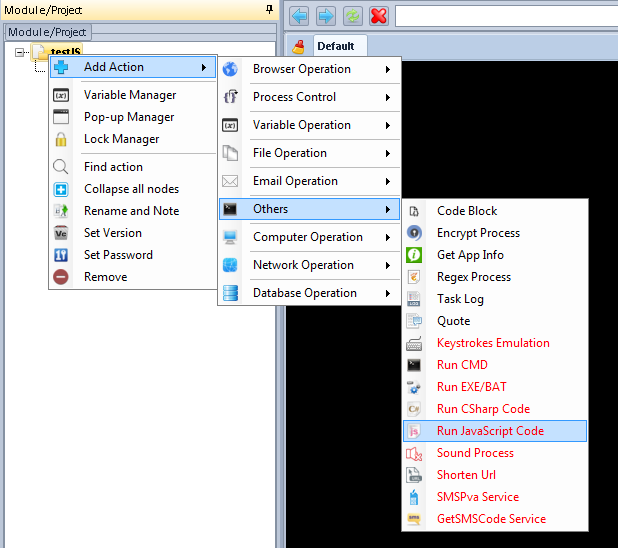
Task: Click the green forward arrow toolbar icon
Action: (326, 16)
